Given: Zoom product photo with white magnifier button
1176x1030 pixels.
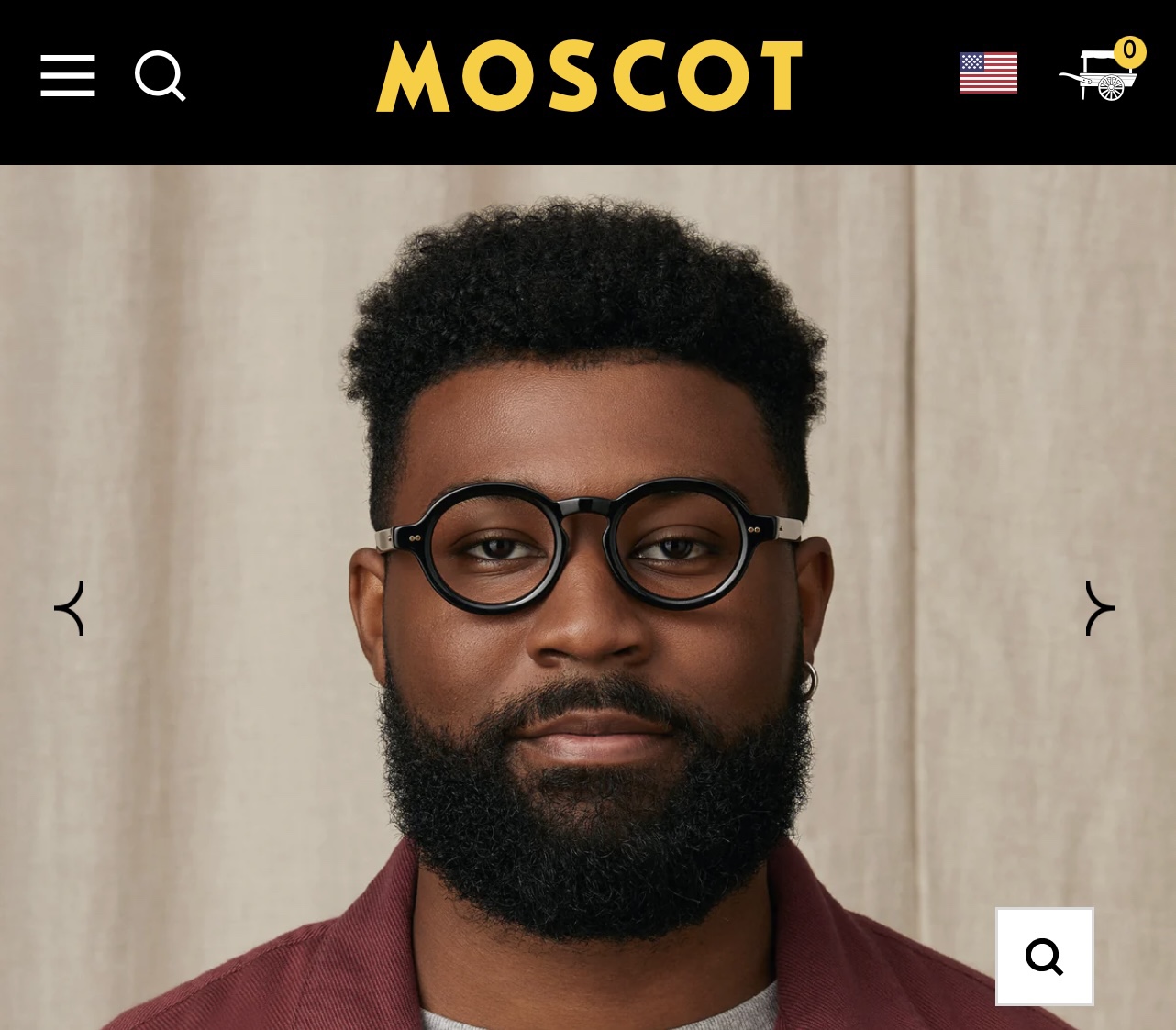Looking at the screenshot, I should (1045, 957).
